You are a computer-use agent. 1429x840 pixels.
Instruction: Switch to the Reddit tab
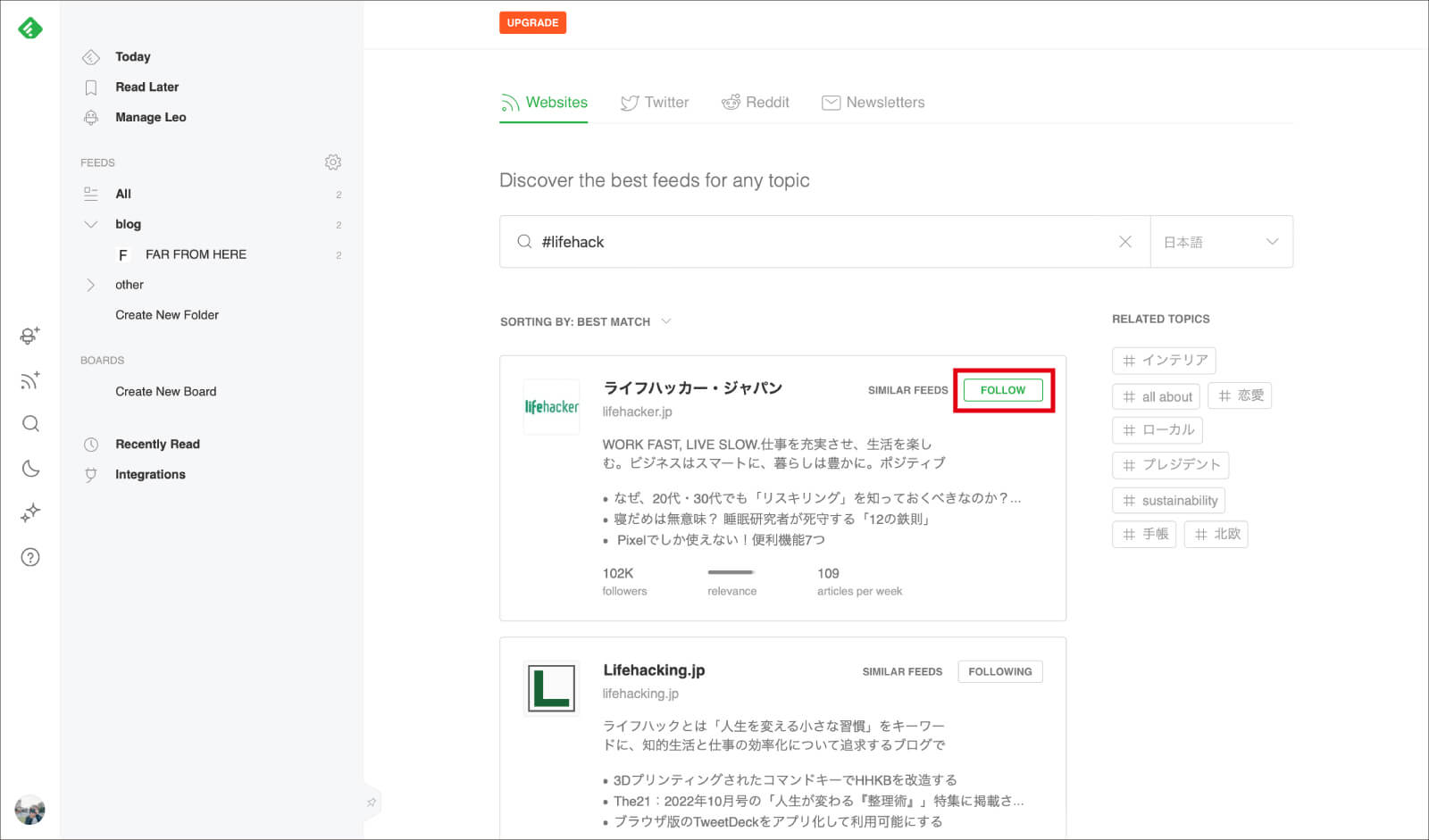tap(756, 103)
